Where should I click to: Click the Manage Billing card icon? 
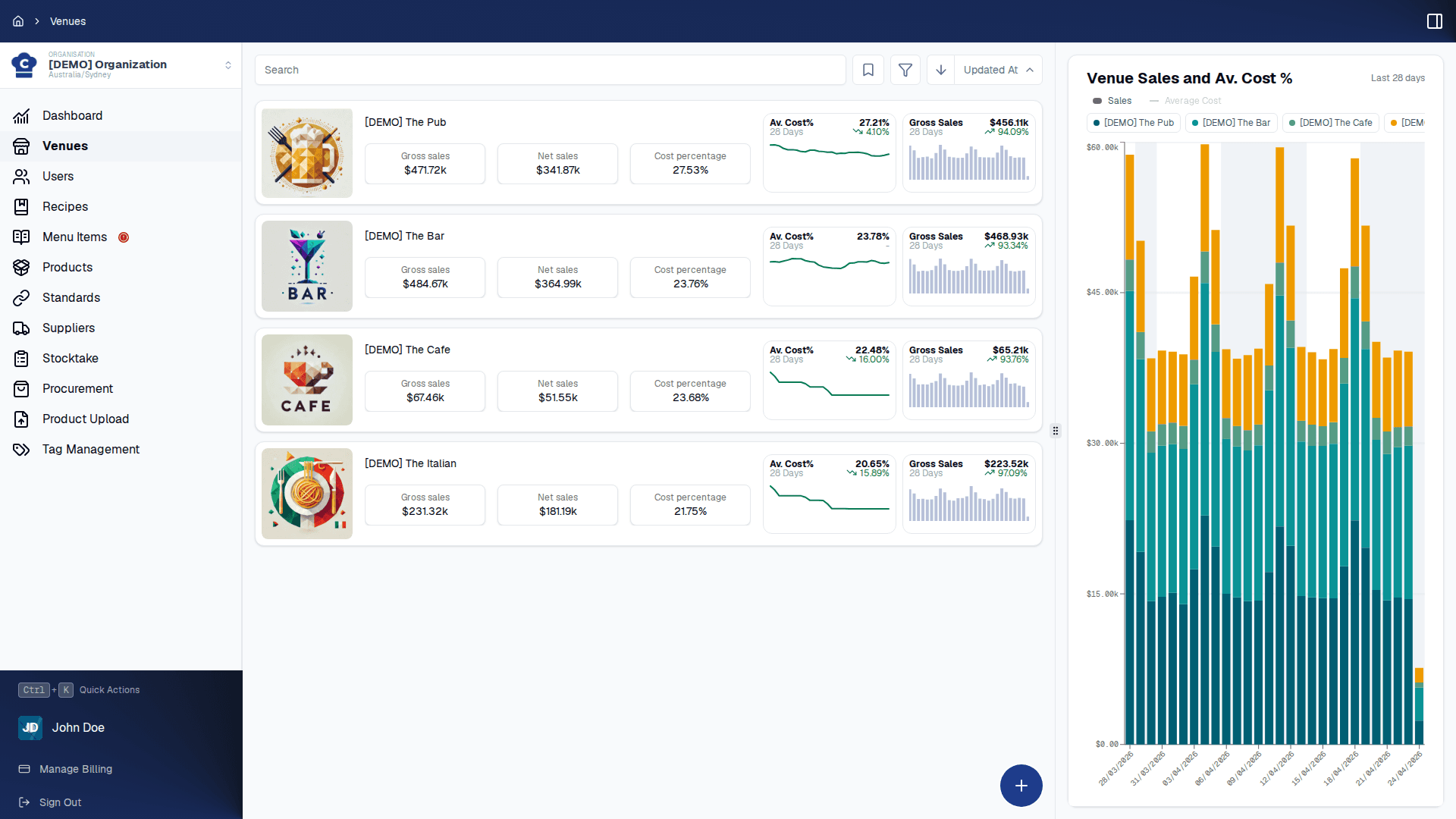24,769
